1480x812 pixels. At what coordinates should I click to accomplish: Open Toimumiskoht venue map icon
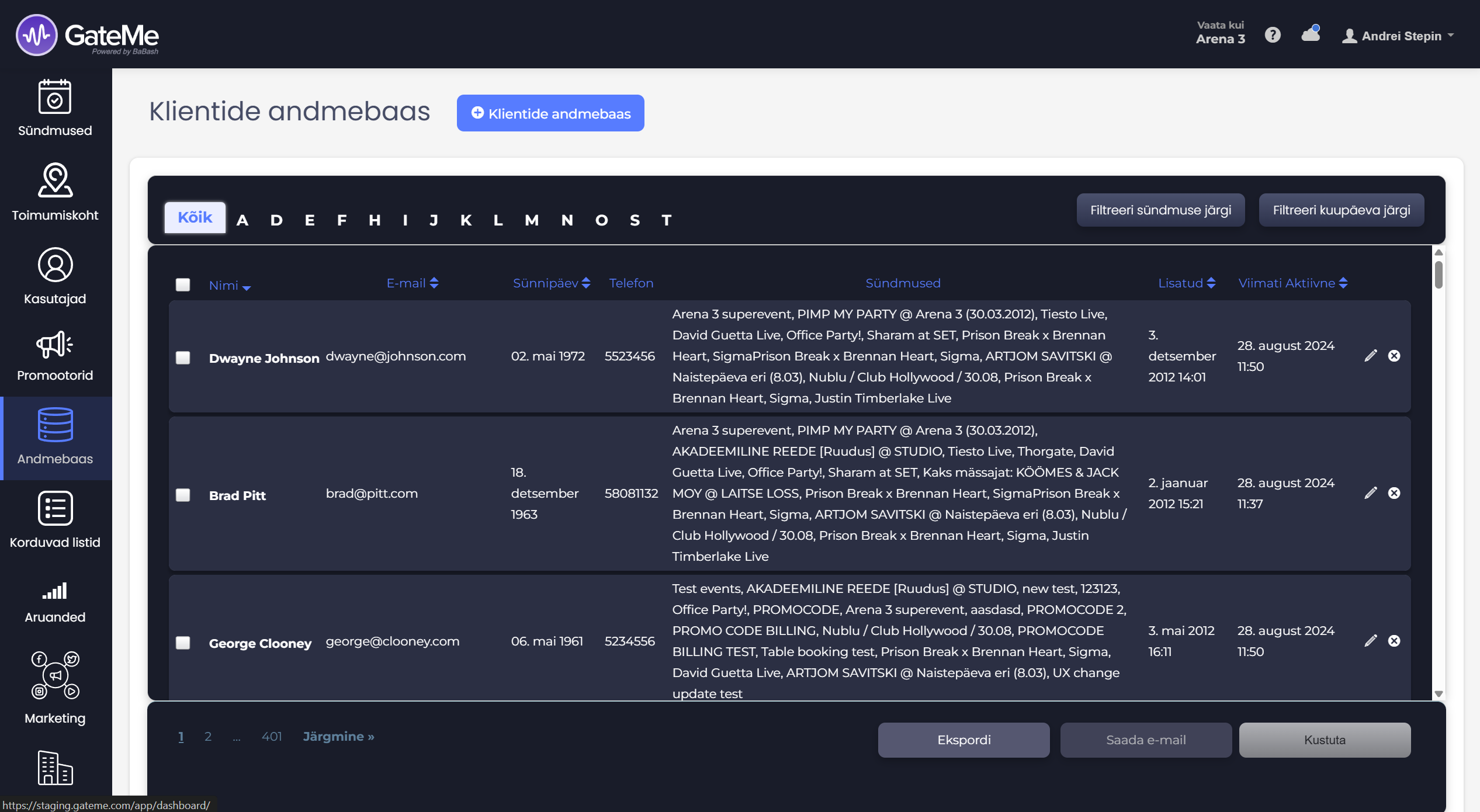coord(55,181)
